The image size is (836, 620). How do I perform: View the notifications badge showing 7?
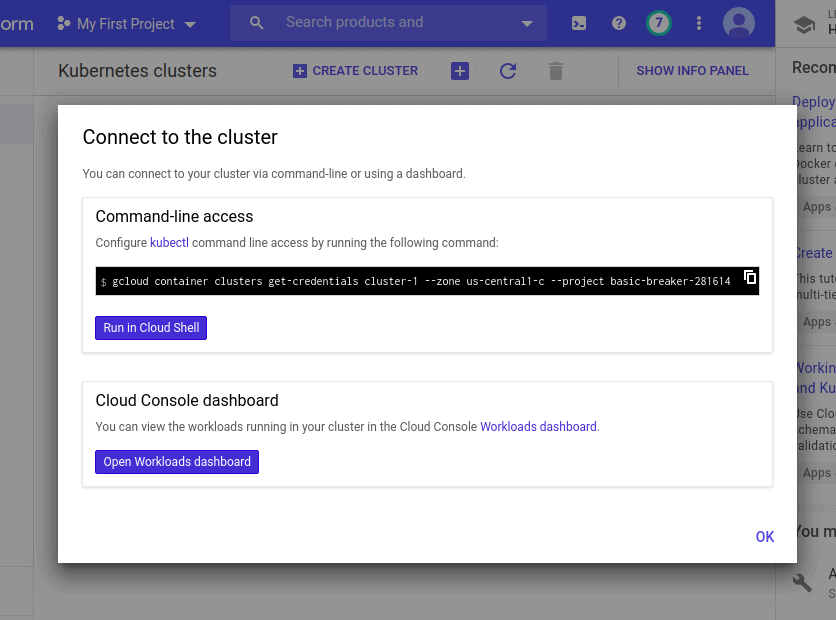pos(659,23)
